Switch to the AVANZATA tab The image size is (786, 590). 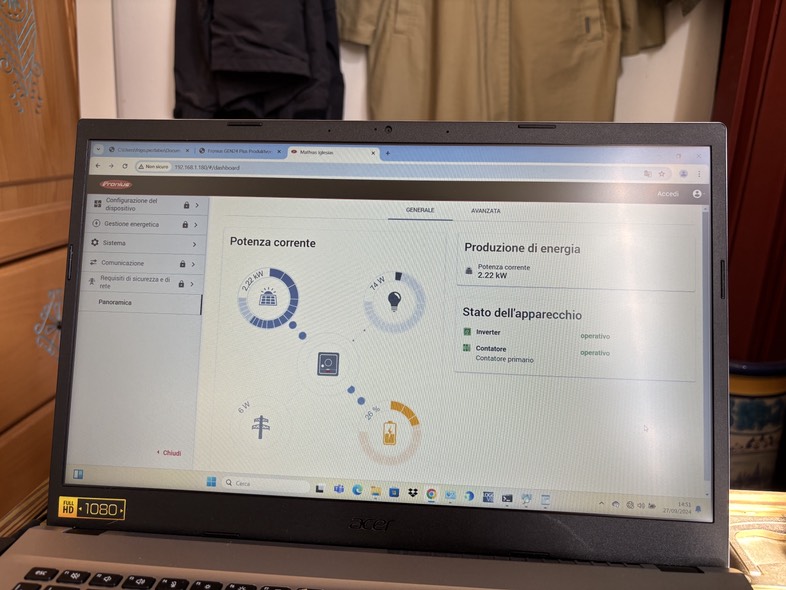[x=486, y=211]
